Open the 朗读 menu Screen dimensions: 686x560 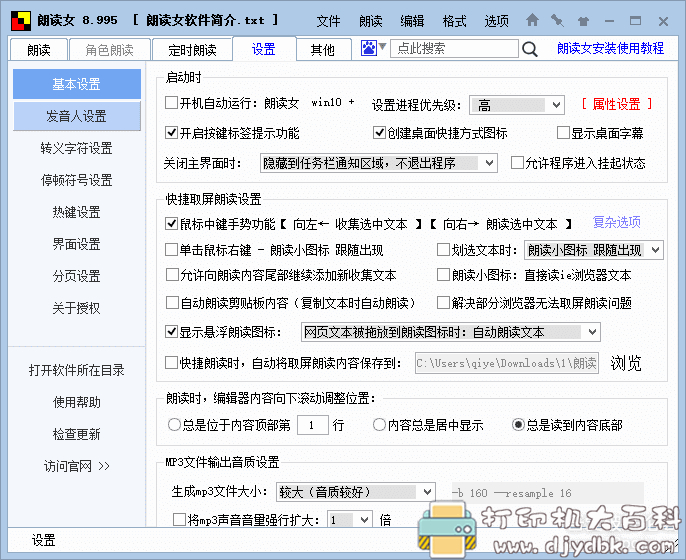[370, 21]
